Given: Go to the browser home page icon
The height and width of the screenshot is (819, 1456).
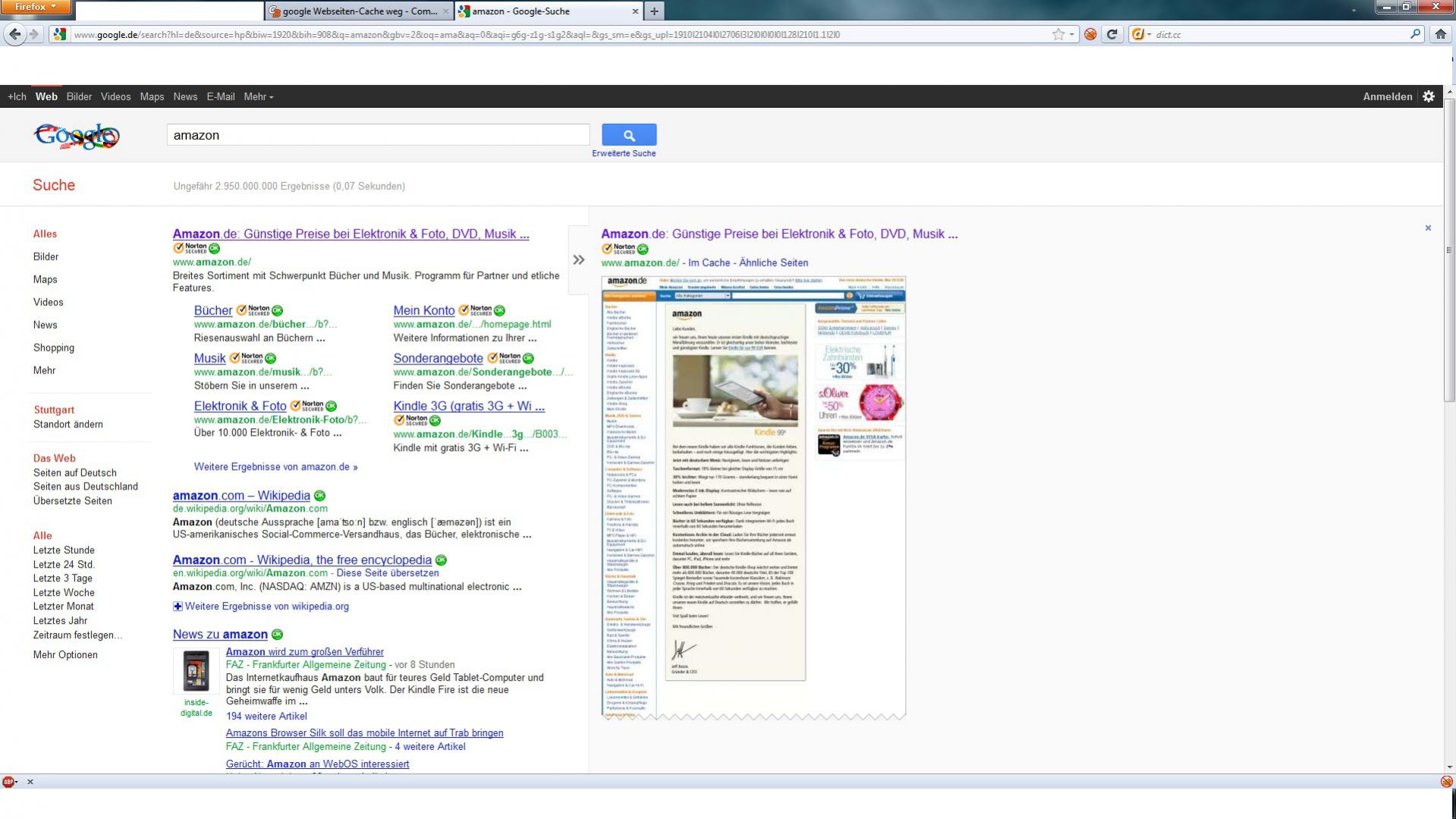Looking at the screenshot, I should tap(1440, 34).
